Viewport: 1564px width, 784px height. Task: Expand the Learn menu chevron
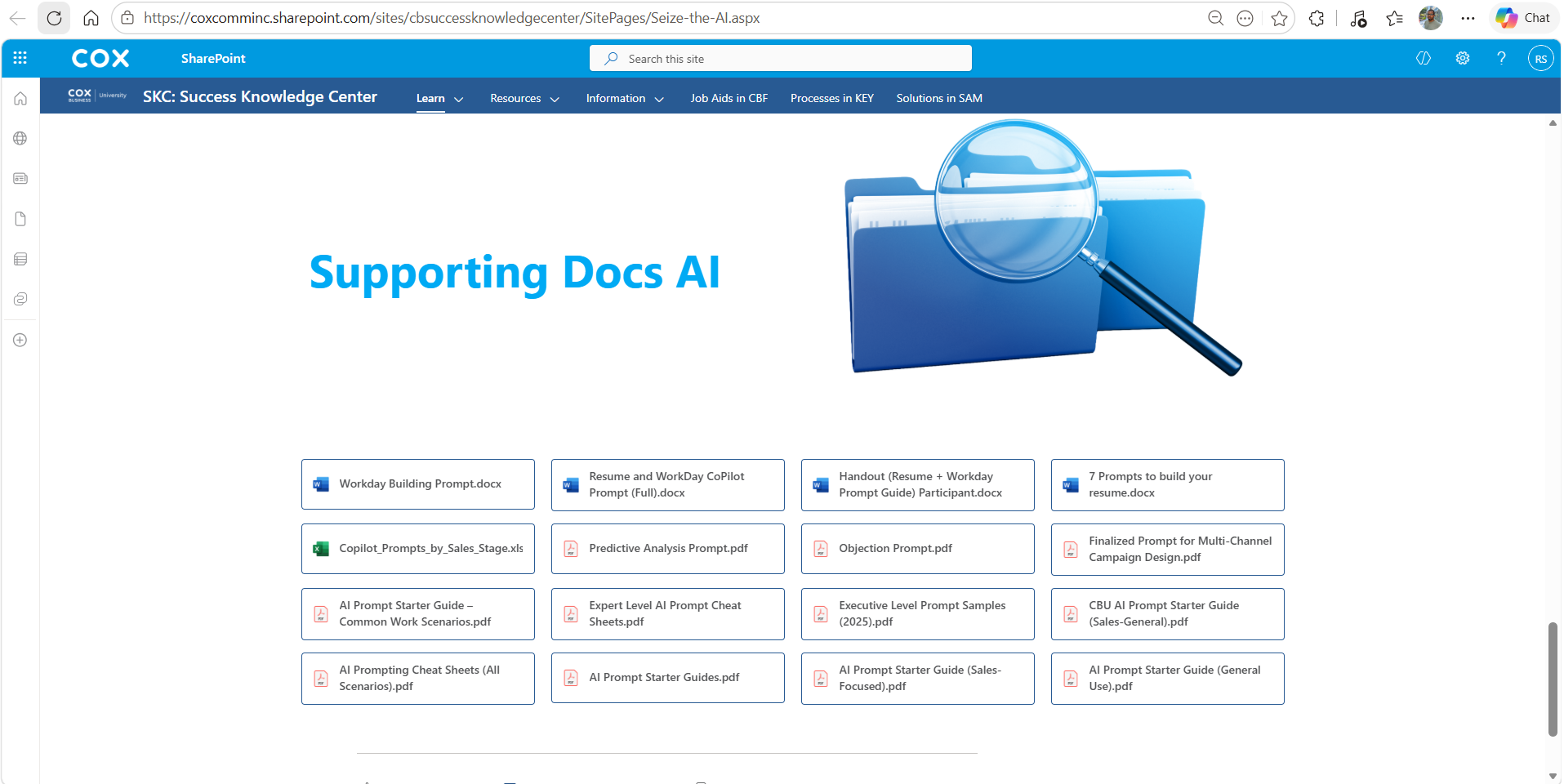(x=458, y=99)
